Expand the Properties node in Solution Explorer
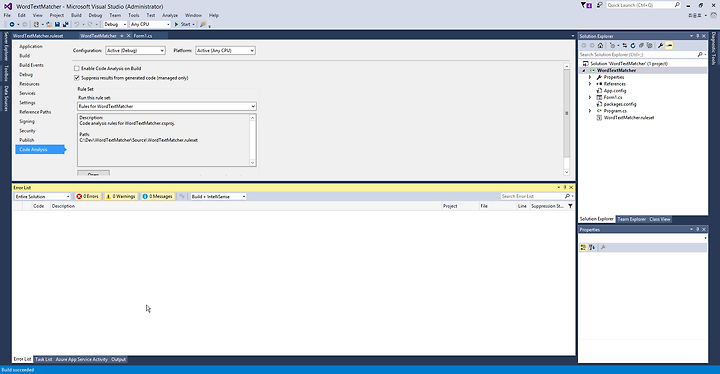Viewport: 720px width, 374px height. click(590, 77)
